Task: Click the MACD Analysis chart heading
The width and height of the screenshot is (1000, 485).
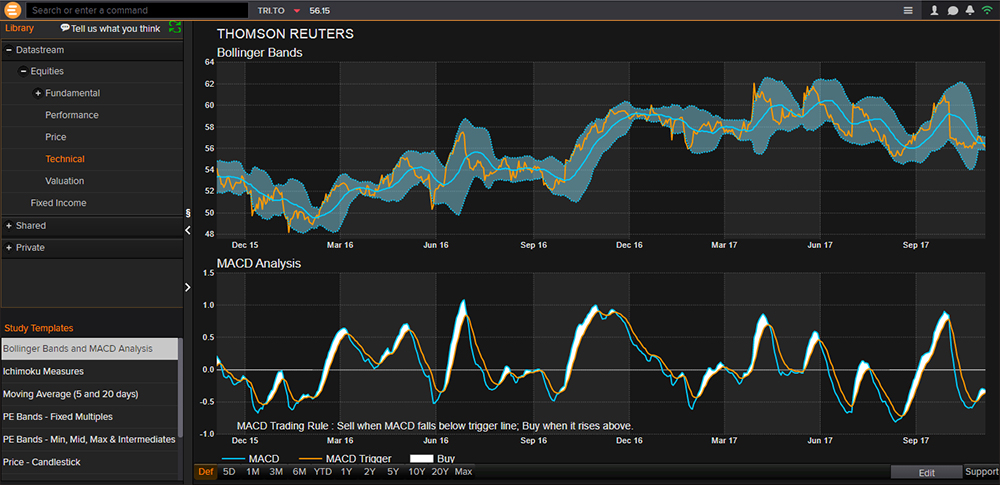Action: coord(259,263)
